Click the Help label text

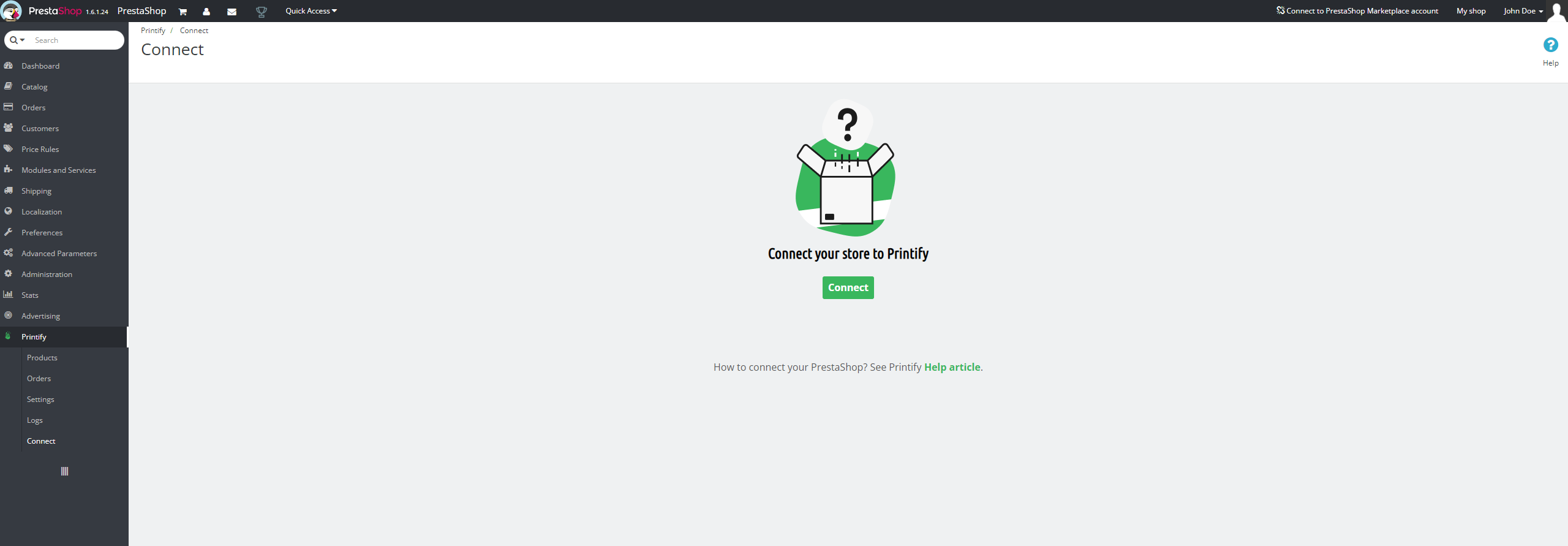pos(1550,63)
